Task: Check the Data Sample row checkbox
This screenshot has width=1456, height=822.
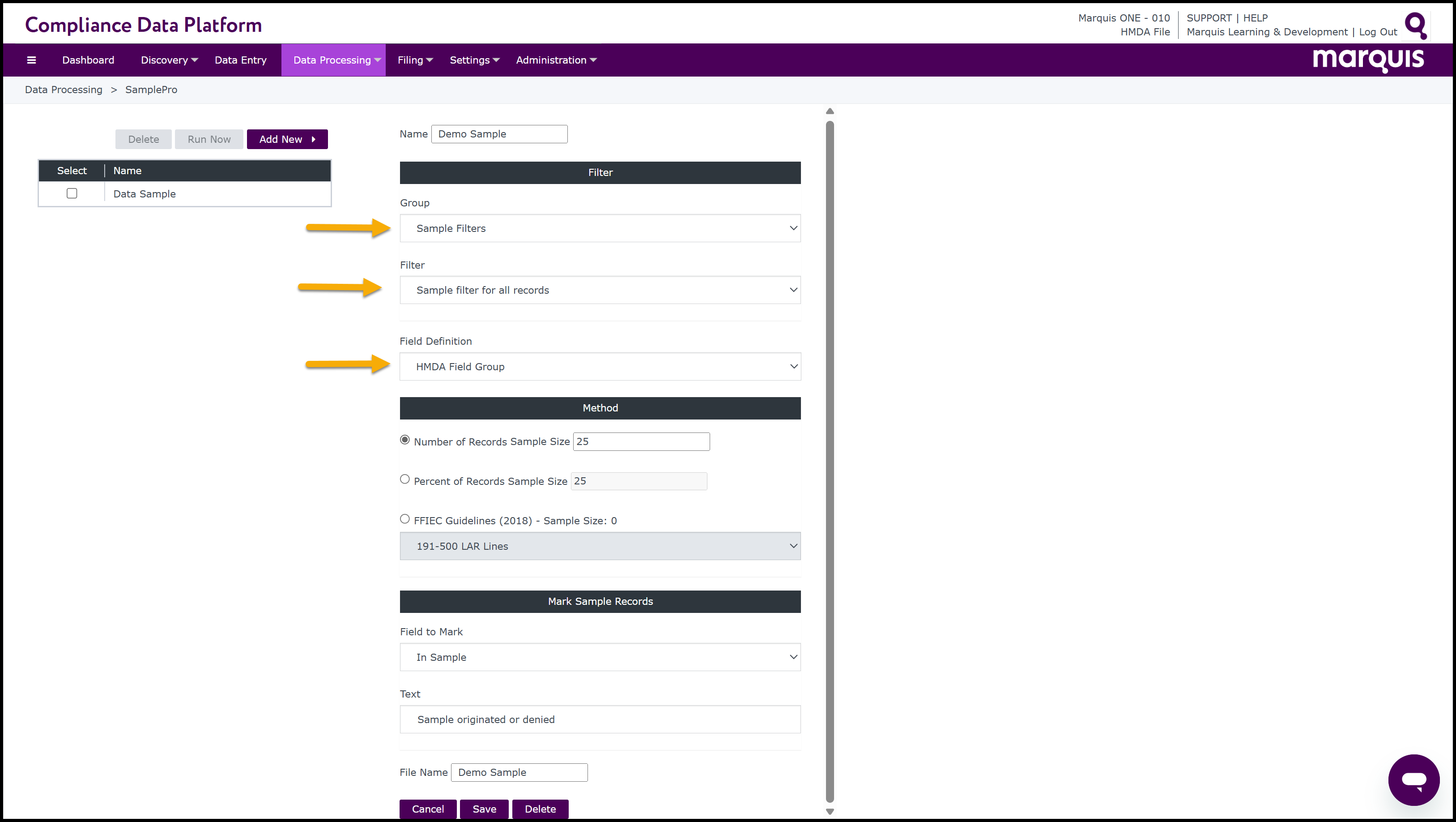Action: click(72, 193)
